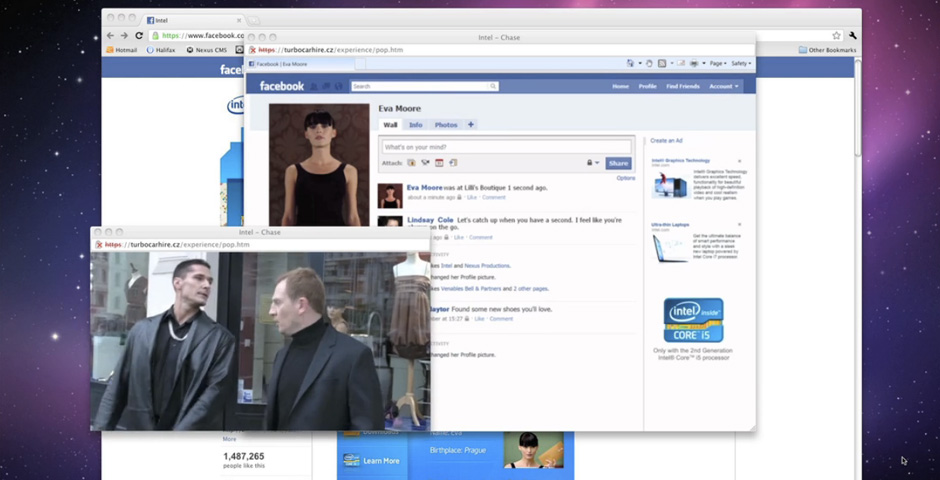
Task: Attach a video to the post
Action: point(425,162)
